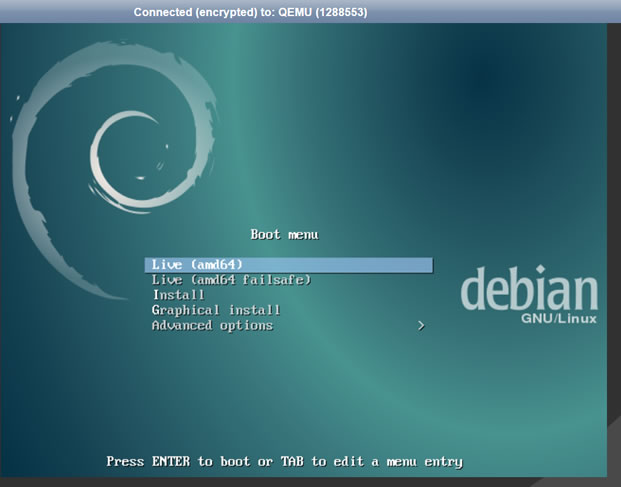Open the Advanced options submenu
The image size is (621, 487).
(212, 325)
